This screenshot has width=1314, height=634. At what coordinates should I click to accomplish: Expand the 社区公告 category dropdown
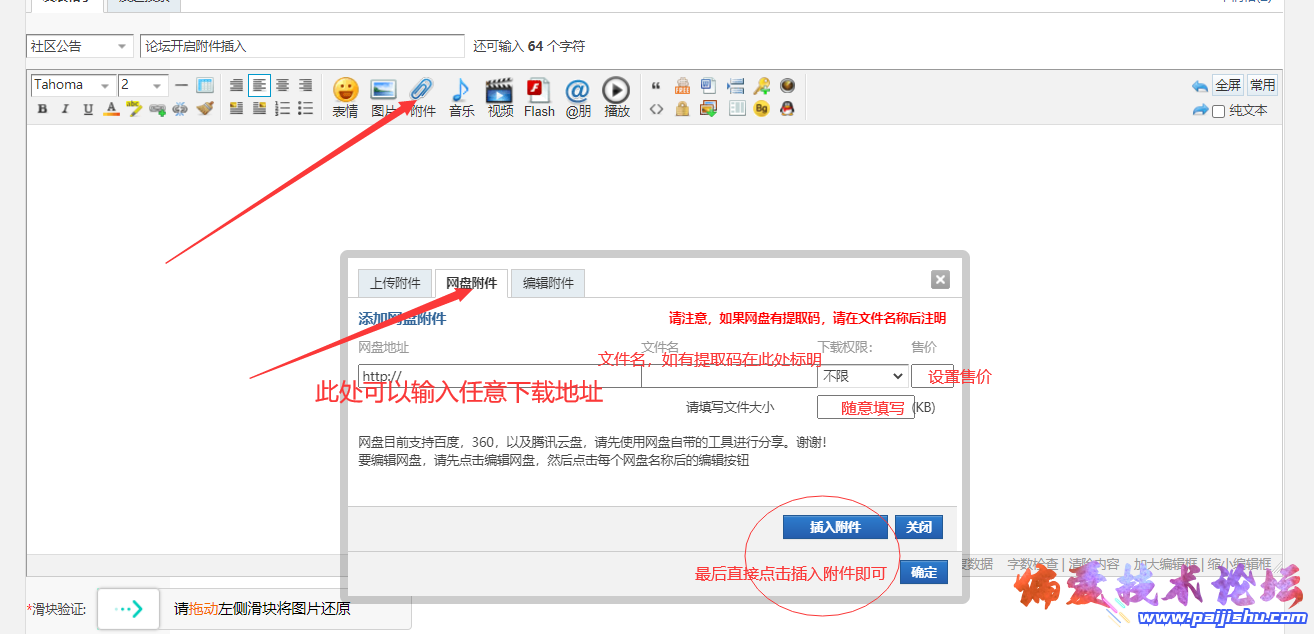click(79, 46)
